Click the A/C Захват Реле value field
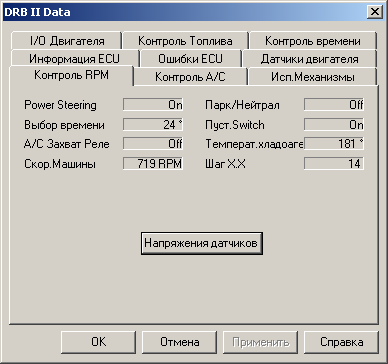388x364 pixels. pos(153,144)
